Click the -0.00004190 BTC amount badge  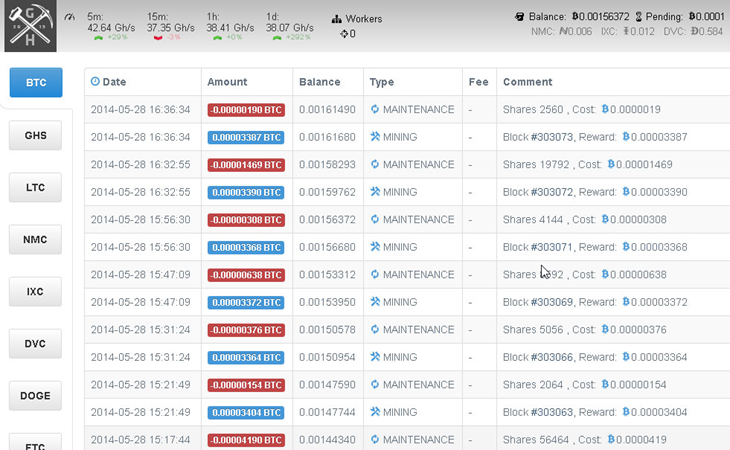[246, 440]
